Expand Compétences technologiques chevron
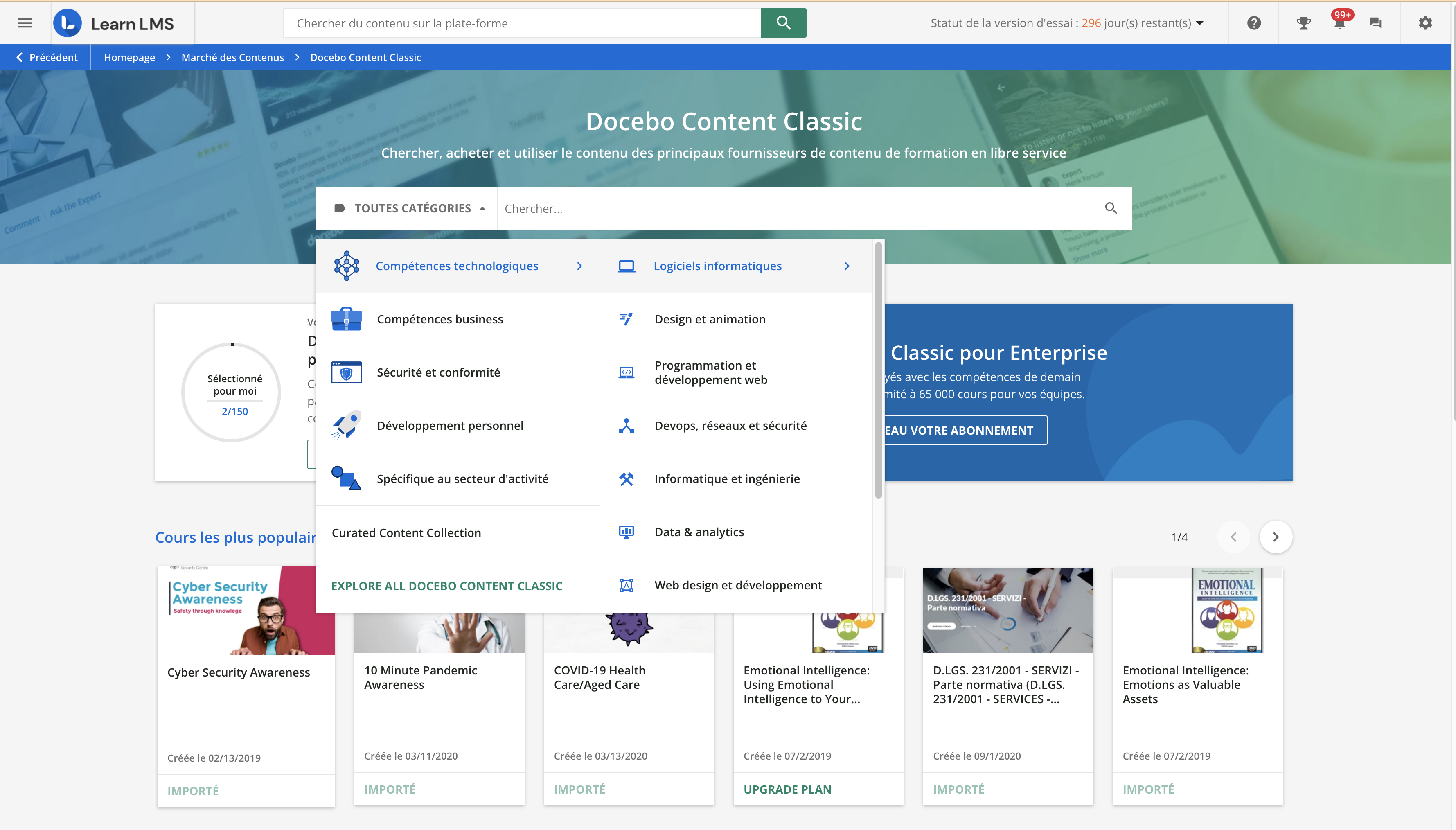Image resolution: width=1456 pixels, height=830 pixels. pos(579,266)
